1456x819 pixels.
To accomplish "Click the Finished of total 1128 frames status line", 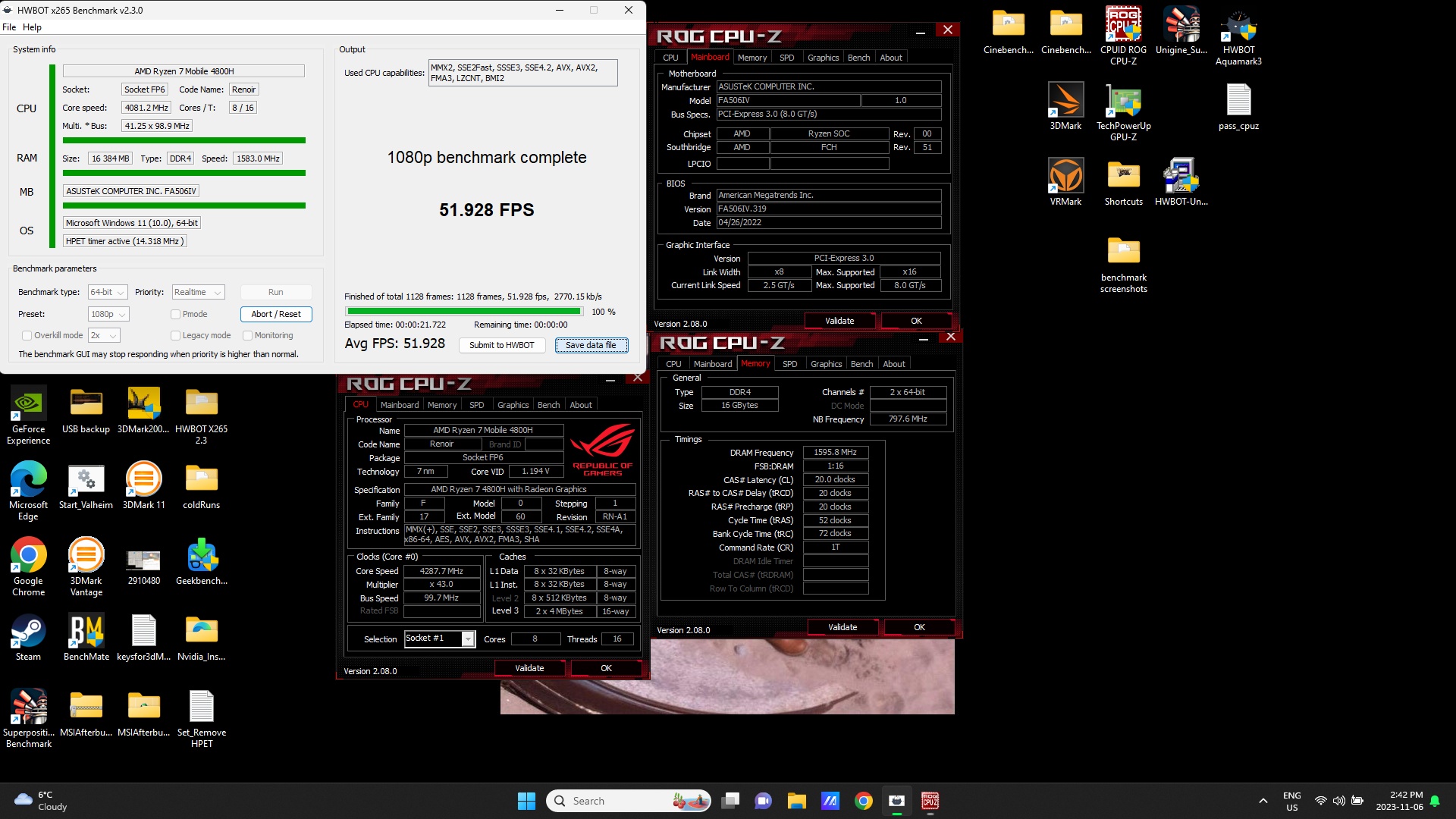I will click(x=473, y=297).
